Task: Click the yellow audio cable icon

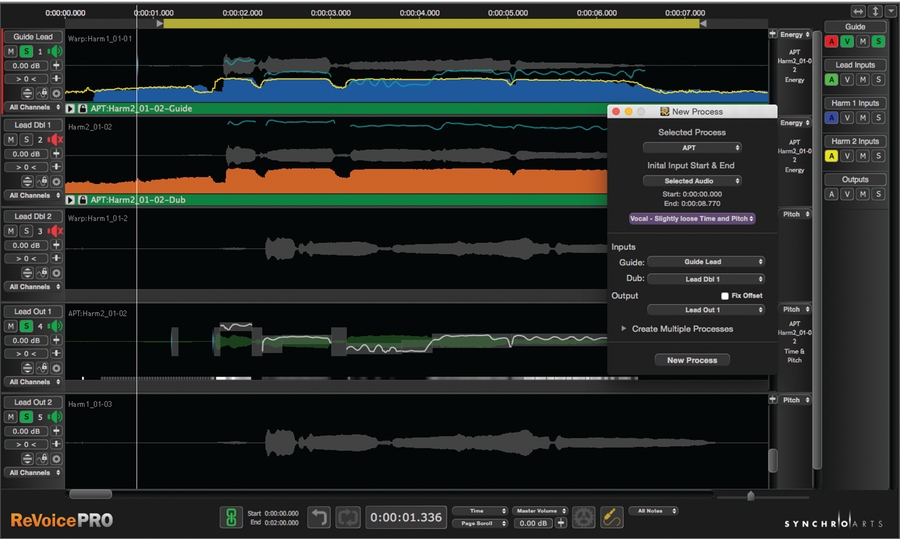Action: [613, 517]
